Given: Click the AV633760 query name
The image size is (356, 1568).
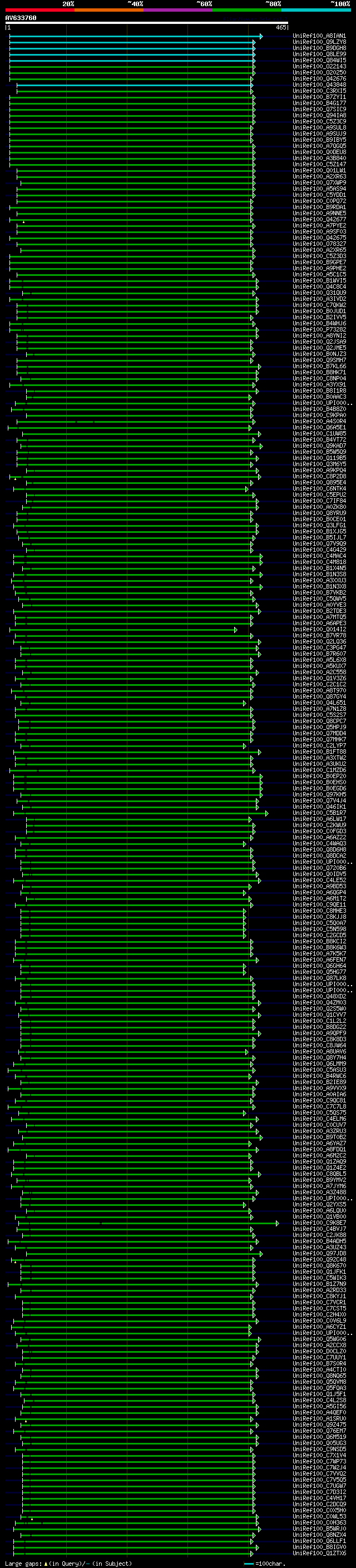Looking at the screenshot, I should click(21, 18).
